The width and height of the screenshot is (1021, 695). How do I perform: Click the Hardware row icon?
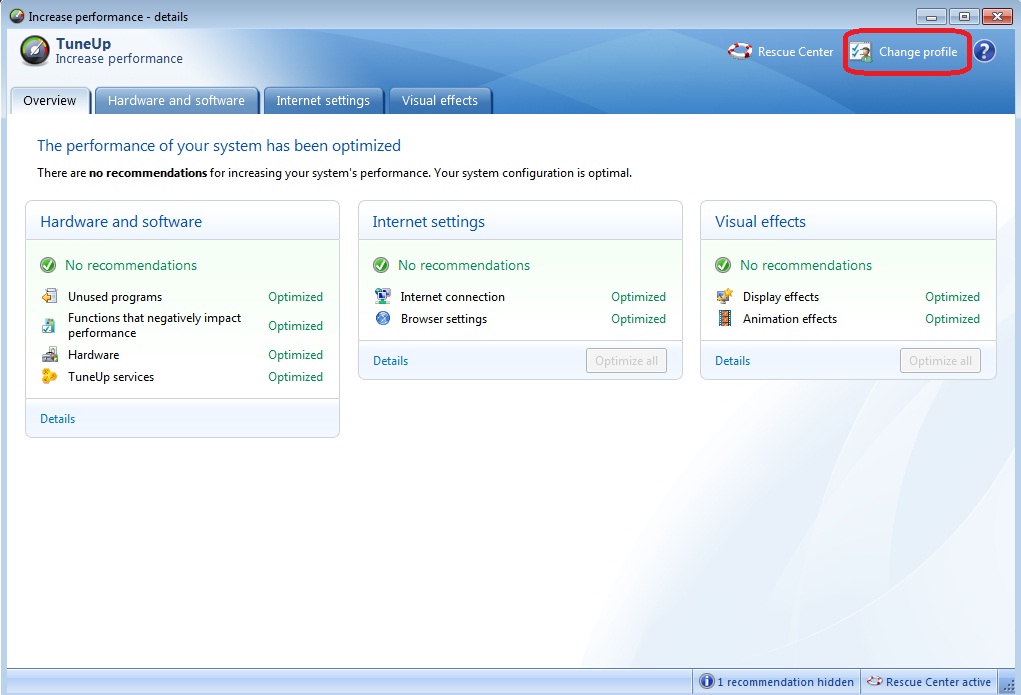(x=49, y=355)
